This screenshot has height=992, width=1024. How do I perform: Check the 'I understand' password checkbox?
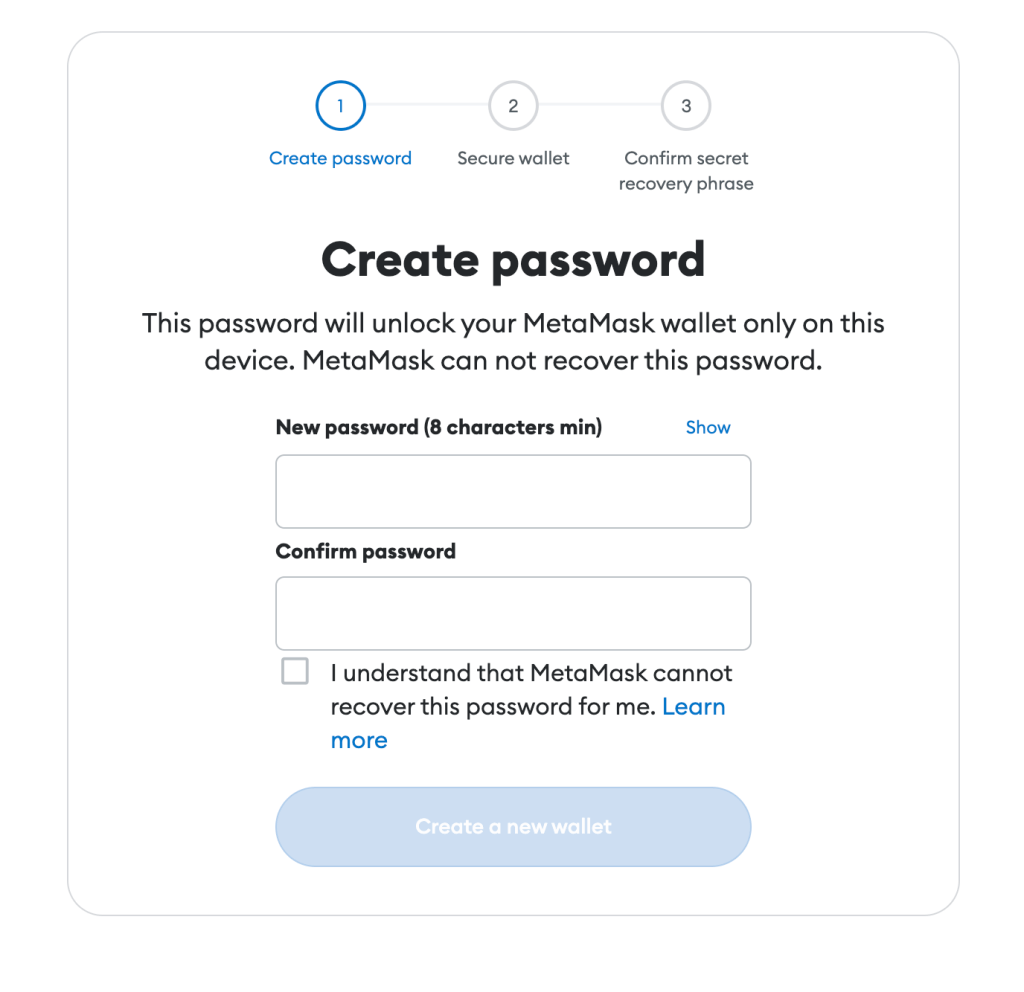(295, 671)
